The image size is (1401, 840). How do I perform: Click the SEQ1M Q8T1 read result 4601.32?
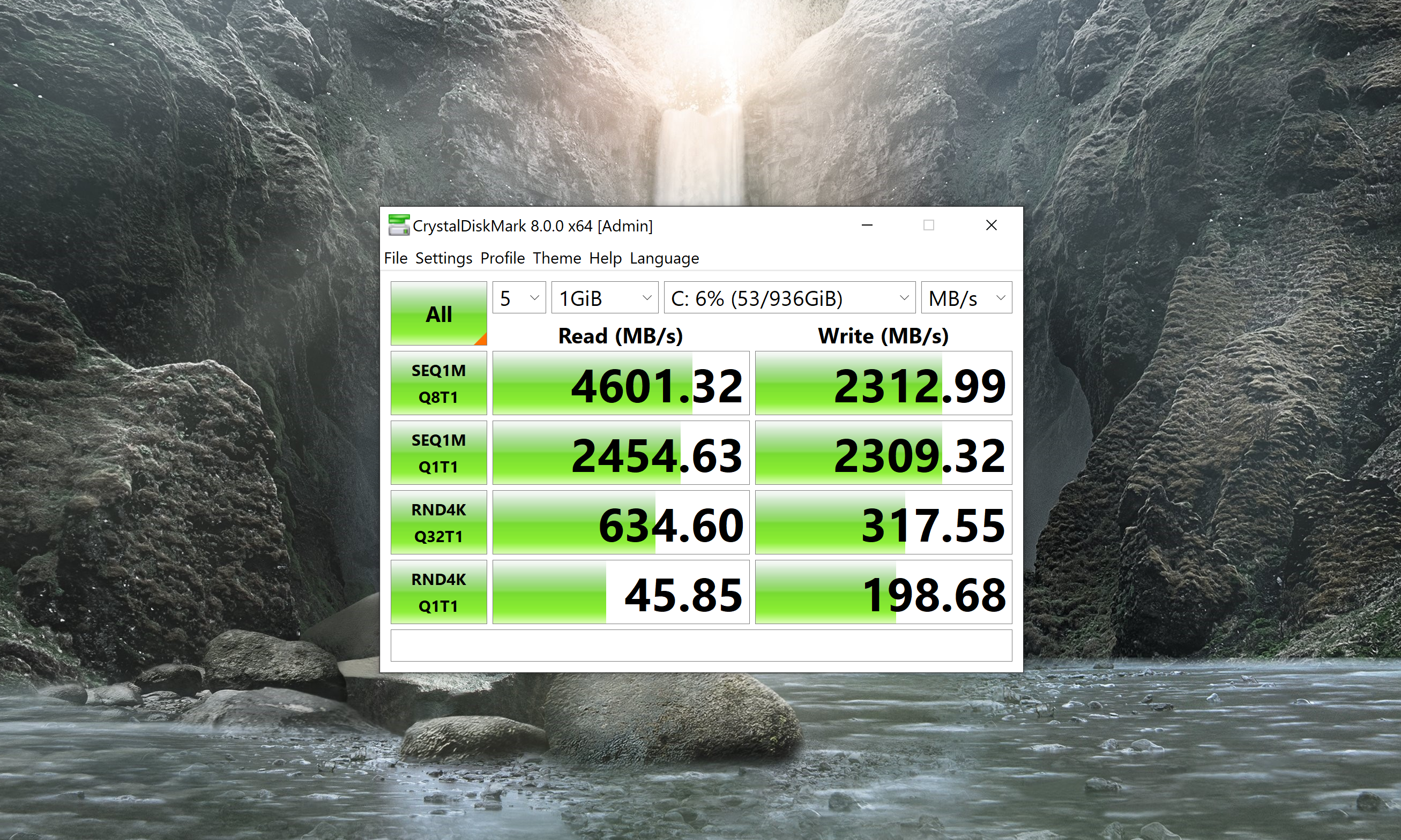coord(621,383)
